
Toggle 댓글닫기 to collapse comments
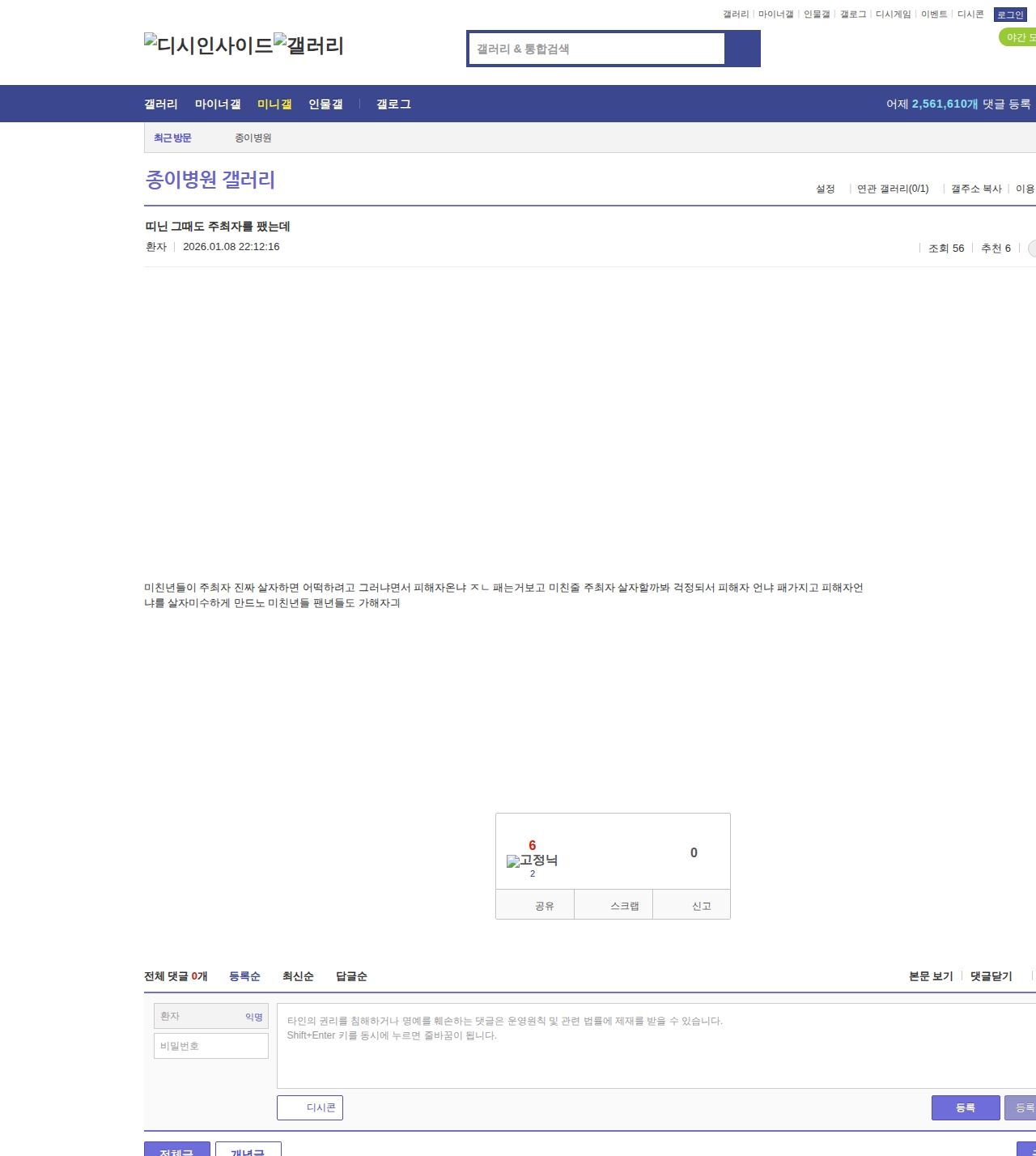pyautogui.click(x=991, y=976)
